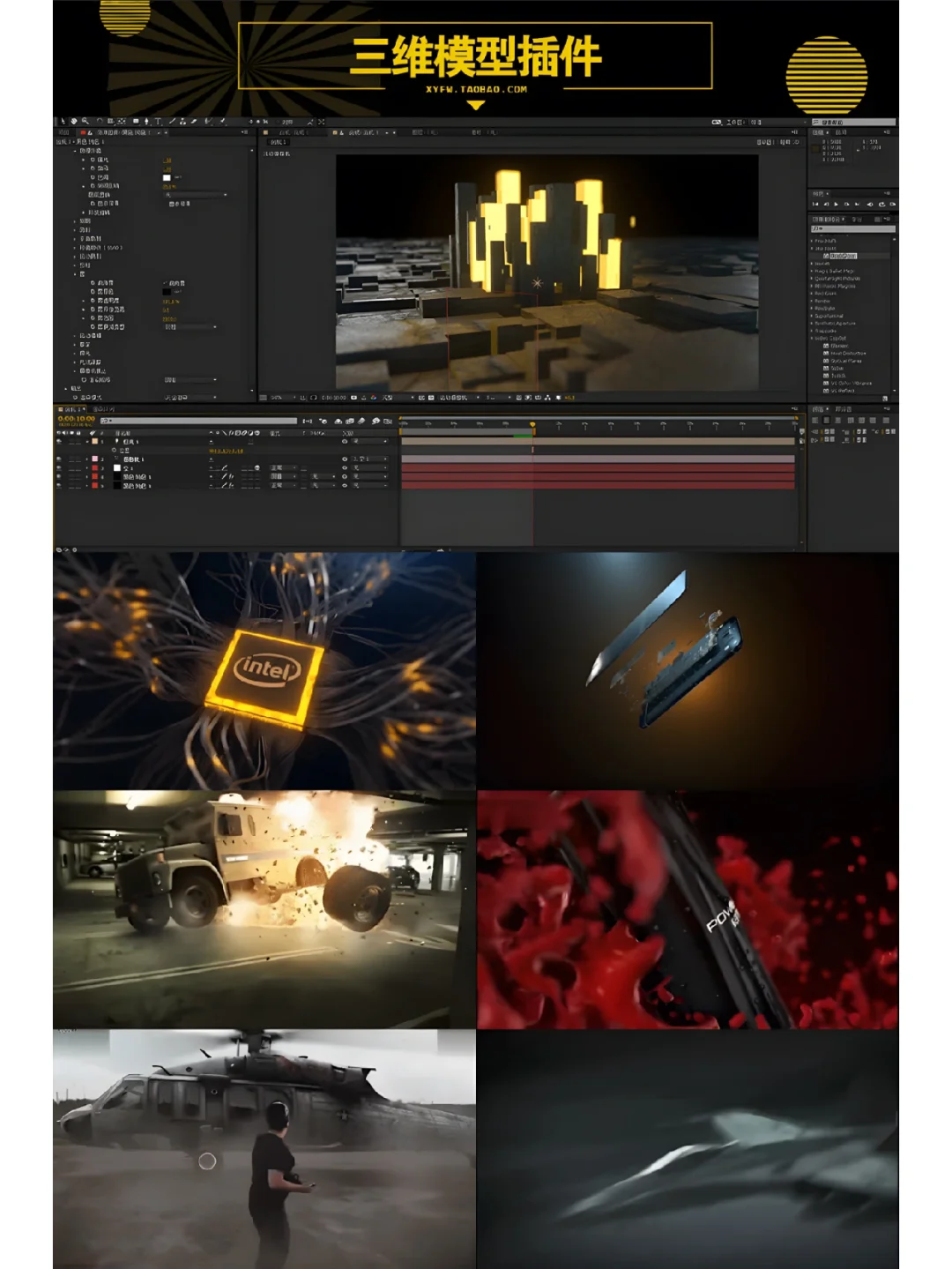952x1269 pixels.
Task: Click stopwatch beside white color swatch property
Action: pyautogui.click(x=93, y=177)
